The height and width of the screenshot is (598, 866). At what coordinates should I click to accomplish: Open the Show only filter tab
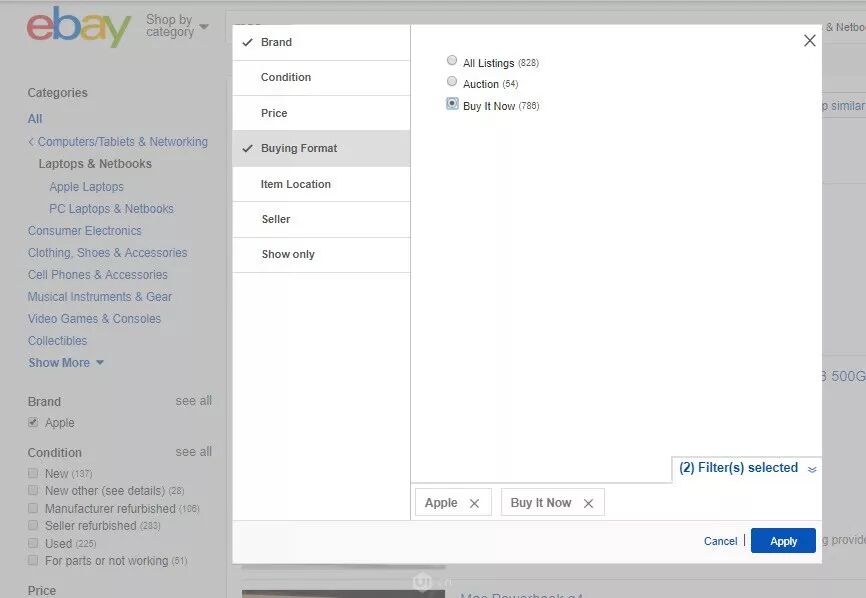(x=321, y=255)
